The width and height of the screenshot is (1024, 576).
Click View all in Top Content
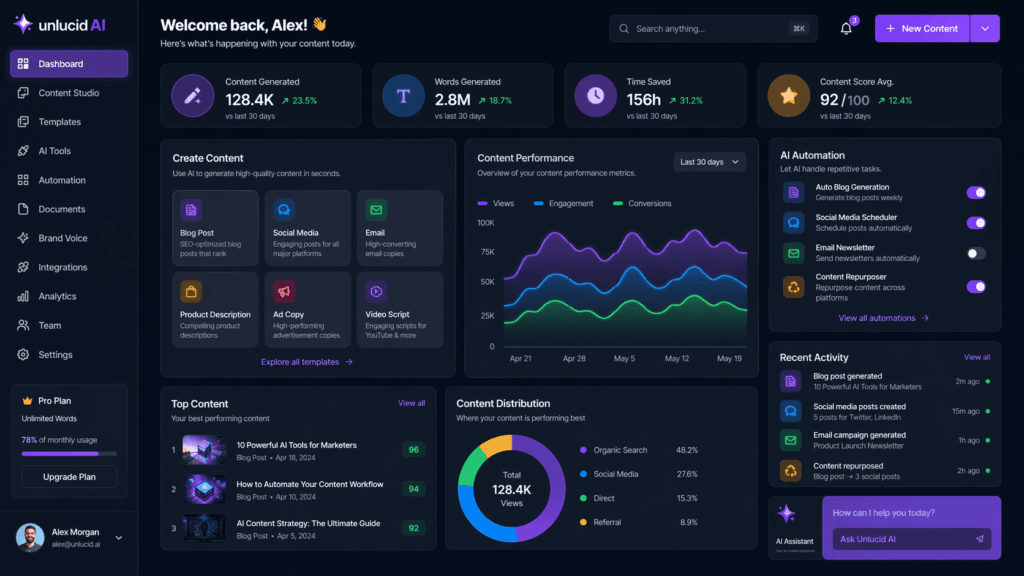(411, 403)
